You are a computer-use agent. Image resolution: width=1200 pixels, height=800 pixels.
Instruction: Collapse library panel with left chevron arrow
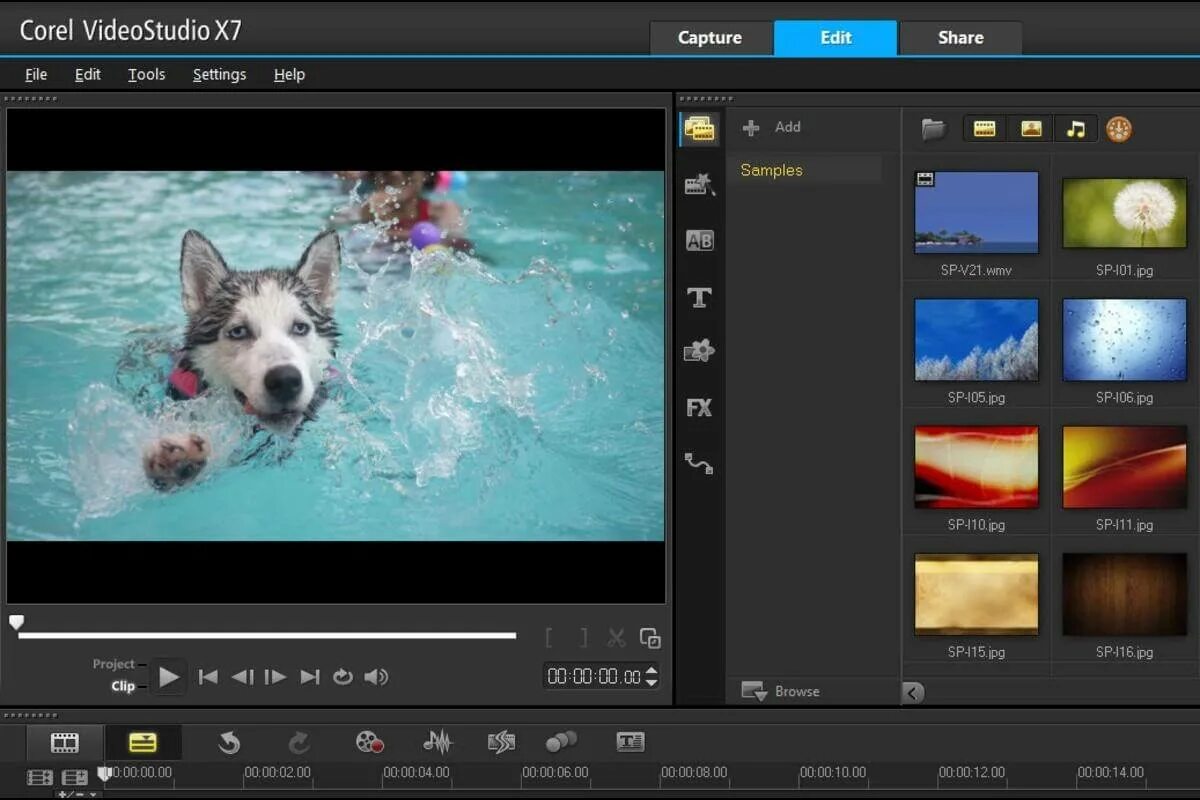[913, 692]
